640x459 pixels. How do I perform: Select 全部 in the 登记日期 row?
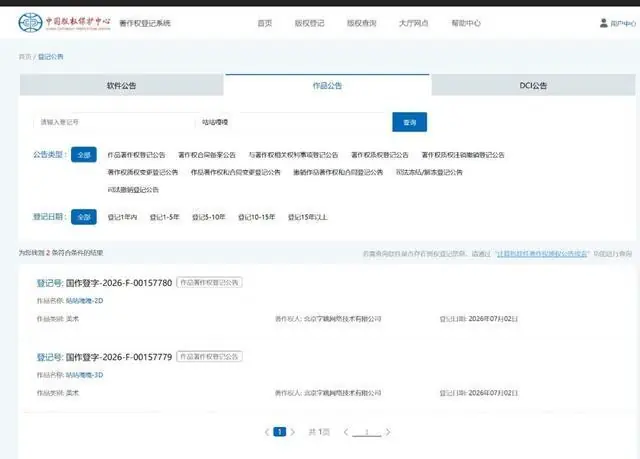point(84,217)
